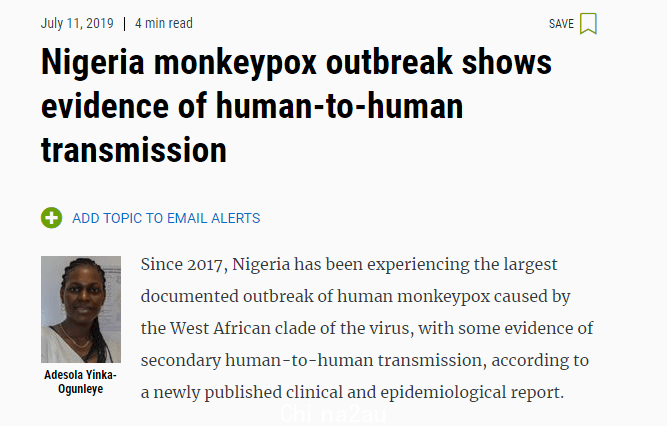This screenshot has width=667, height=426.
Task: Click 'documented outbreak of human monkeypox' text
Action: pyautogui.click(x=315, y=297)
